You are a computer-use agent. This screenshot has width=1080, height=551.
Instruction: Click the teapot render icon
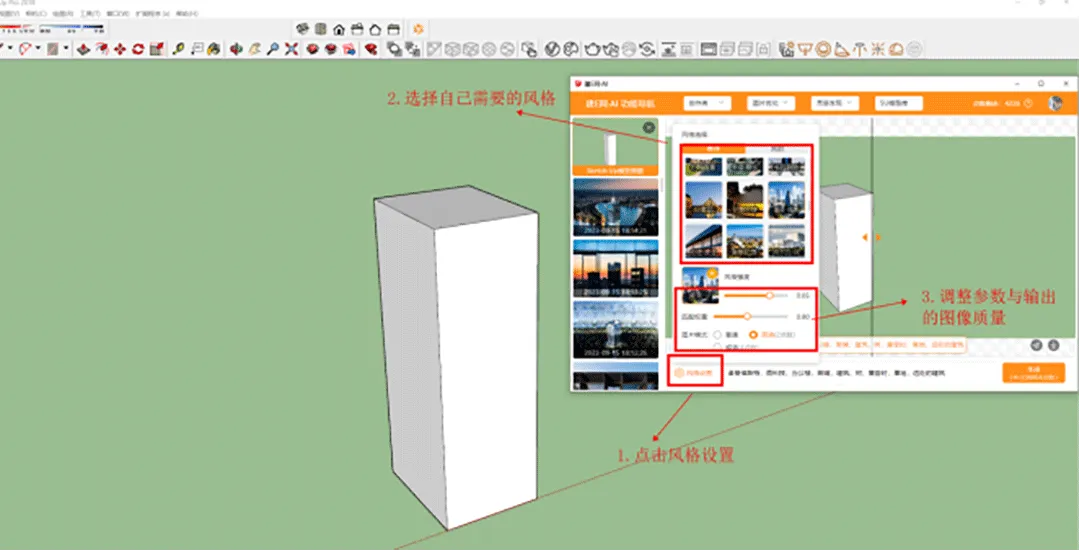pos(592,49)
